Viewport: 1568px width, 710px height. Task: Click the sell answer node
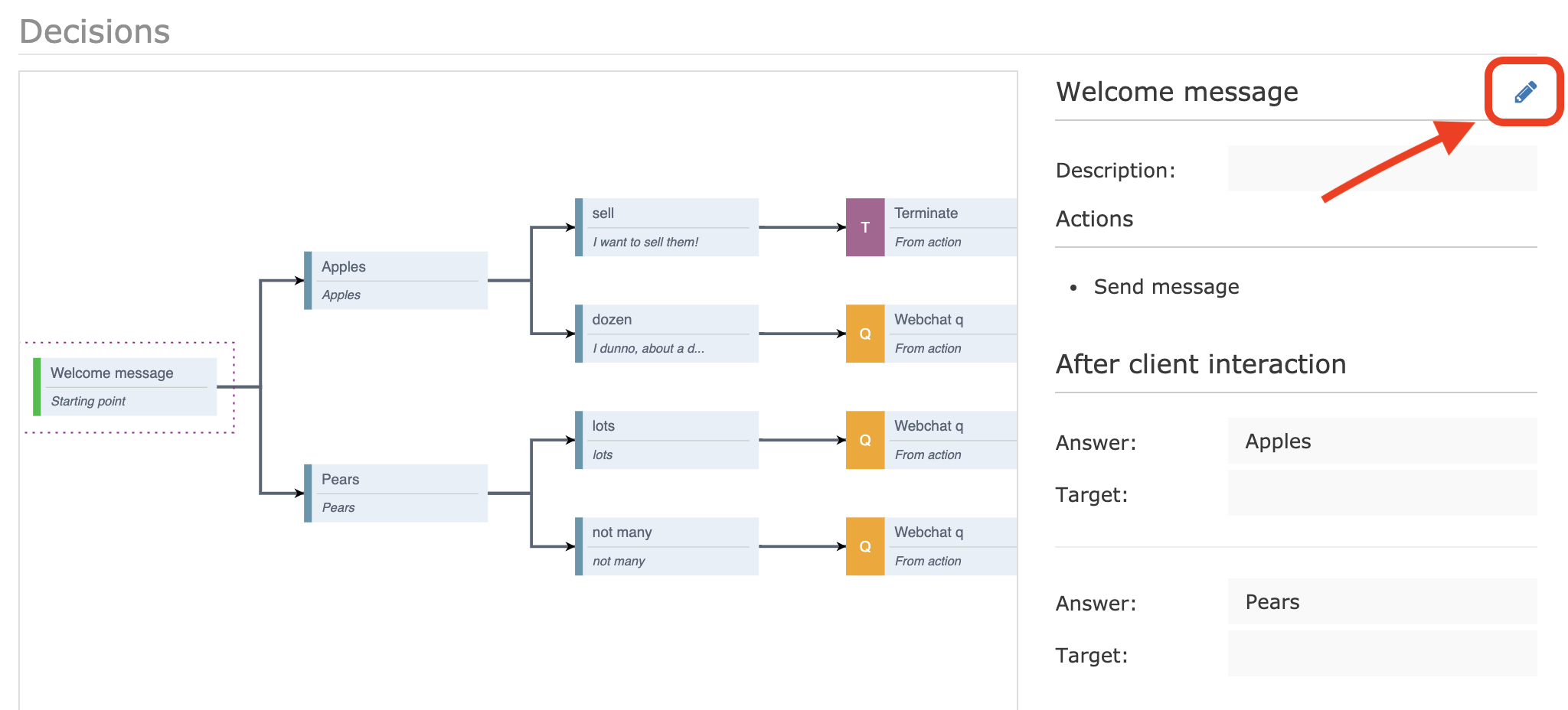[666, 226]
